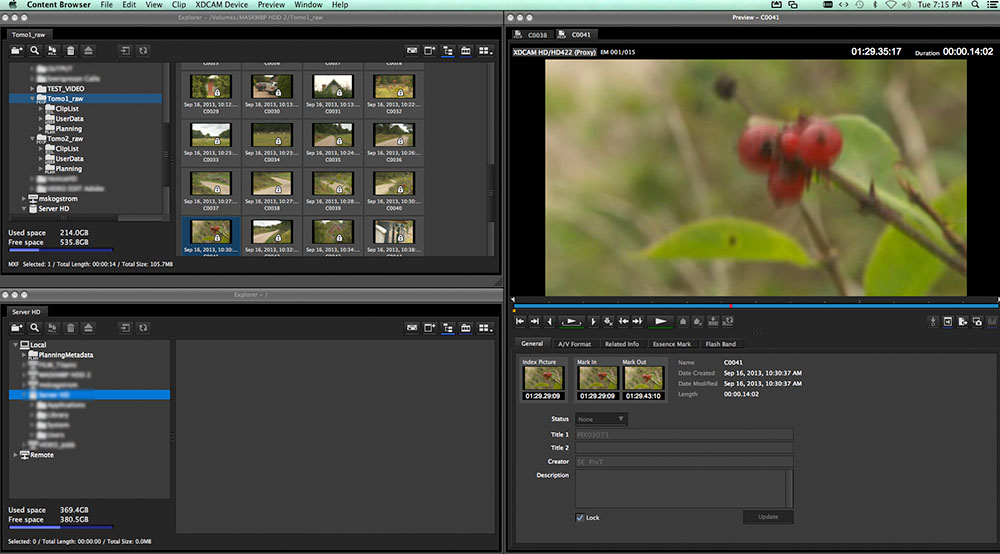1000x554 pixels.
Task: Click the Index Picture thumbnail
Action: point(543,378)
